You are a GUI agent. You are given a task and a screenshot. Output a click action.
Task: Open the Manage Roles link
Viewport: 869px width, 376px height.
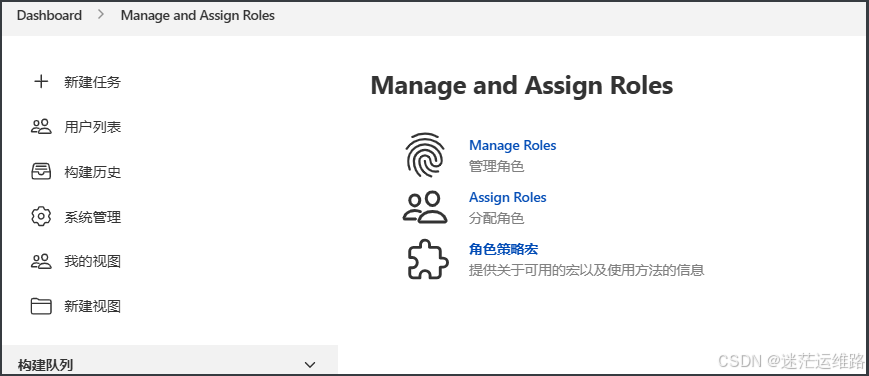513,145
